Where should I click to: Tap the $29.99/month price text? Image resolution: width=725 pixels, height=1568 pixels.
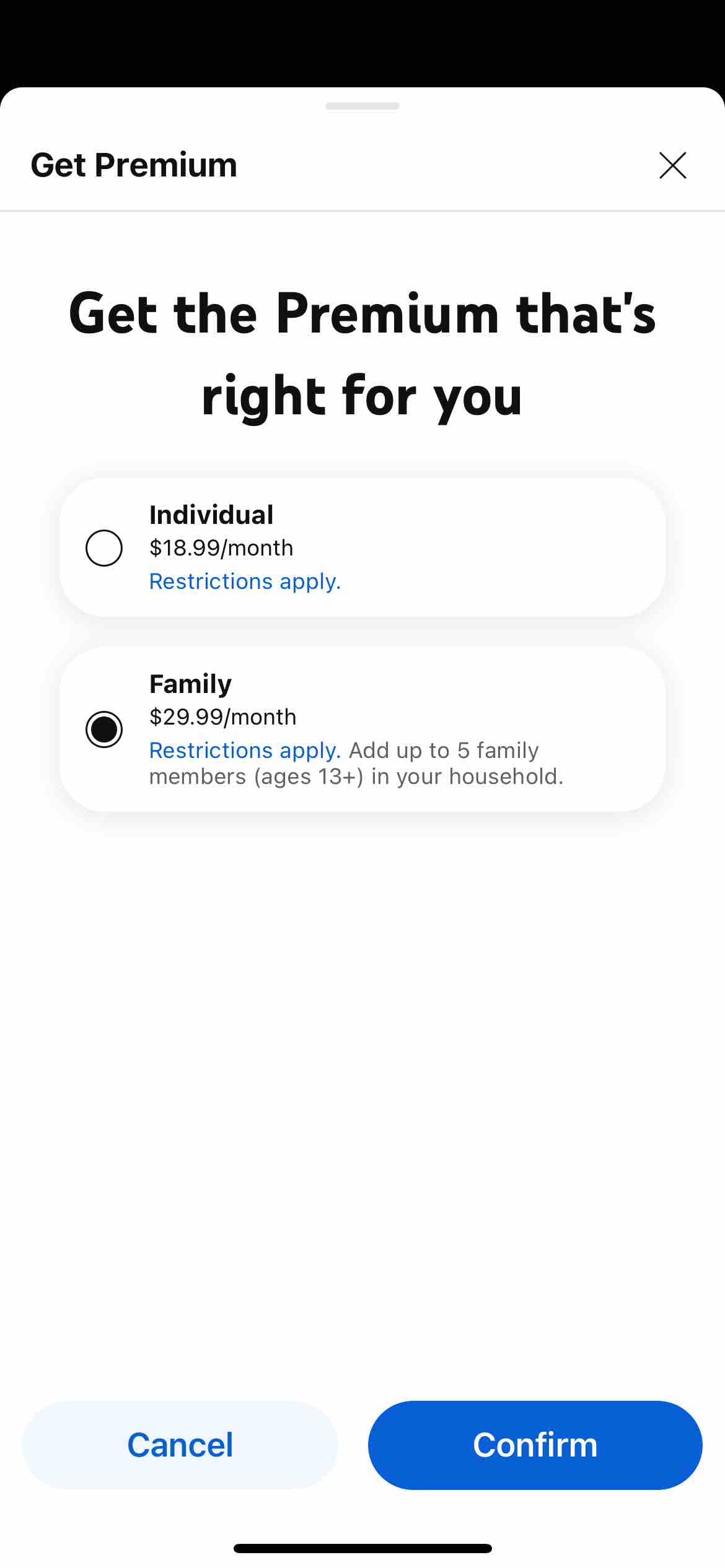pyautogui.click(x=223, y=717)
